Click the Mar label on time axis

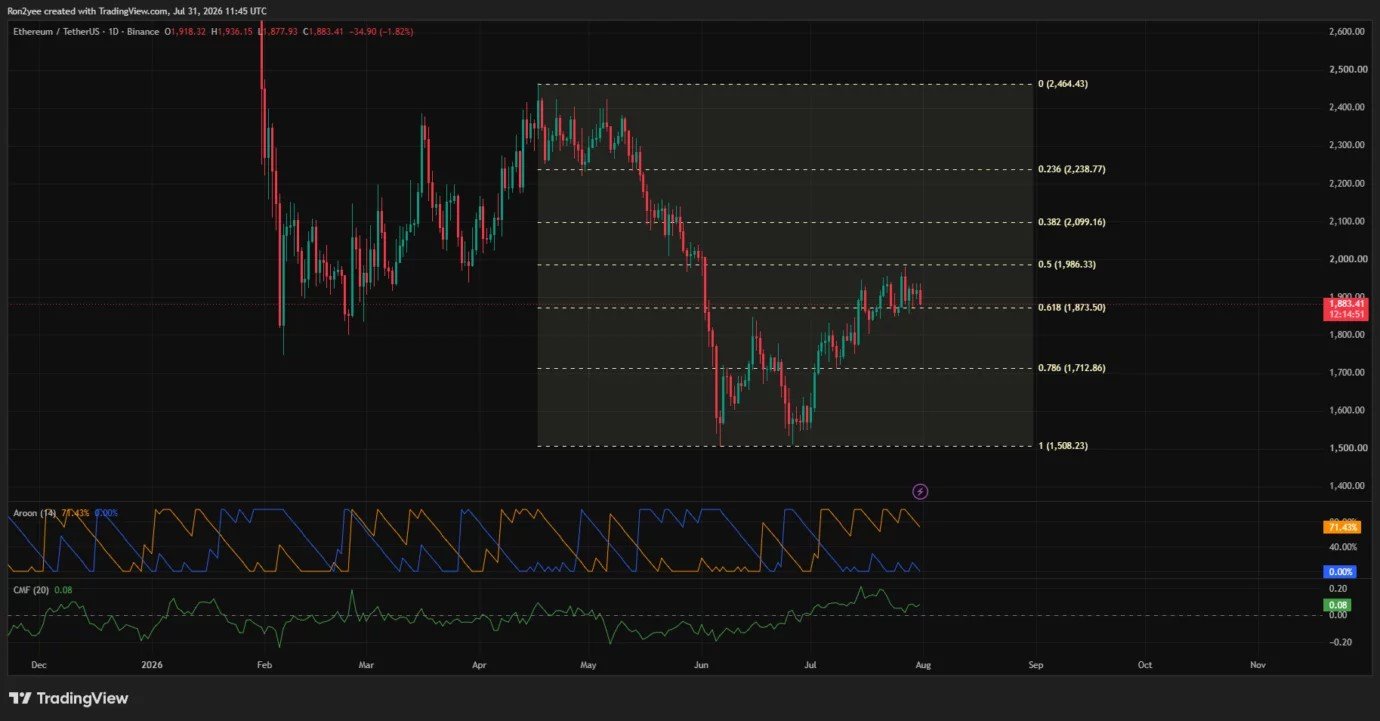tap(367, 664)
